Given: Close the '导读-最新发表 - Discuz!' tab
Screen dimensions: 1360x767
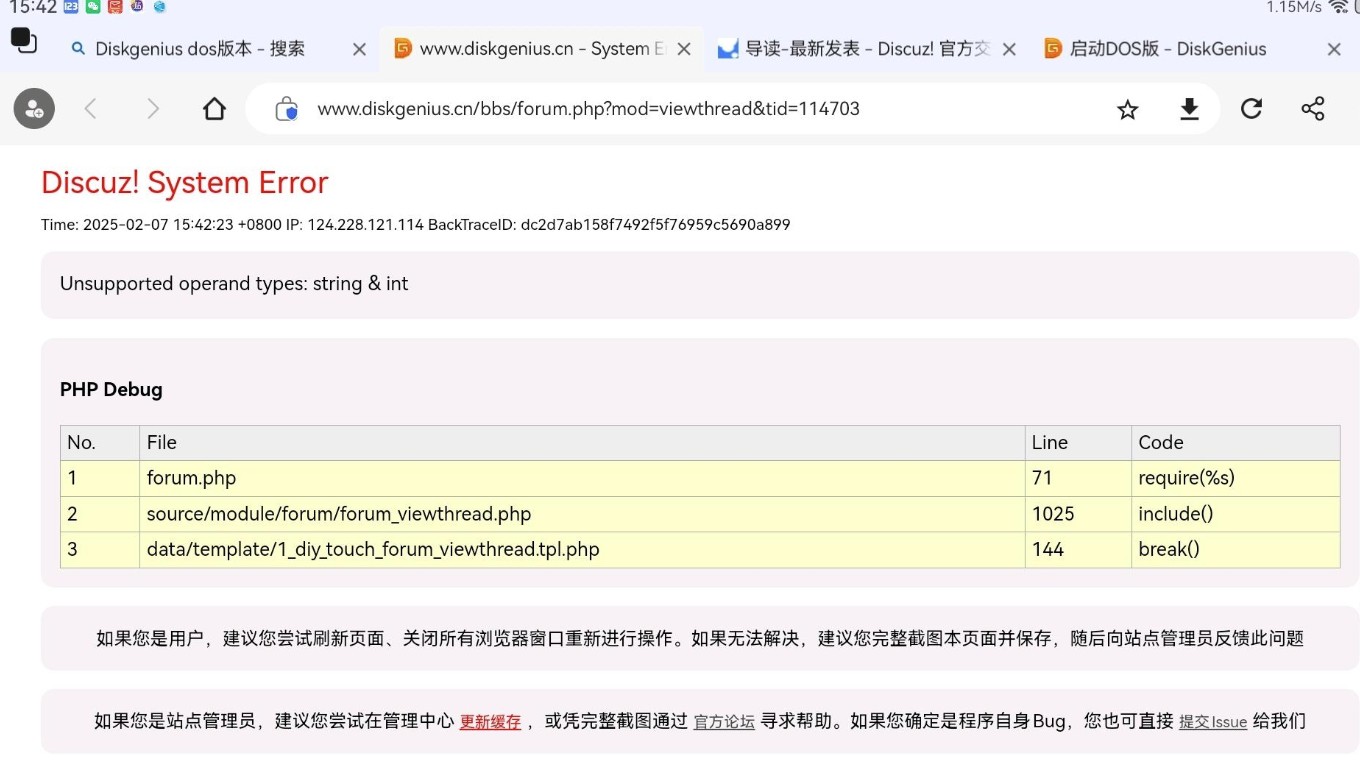Looking at the screenshot, I should pos(1009,49).
